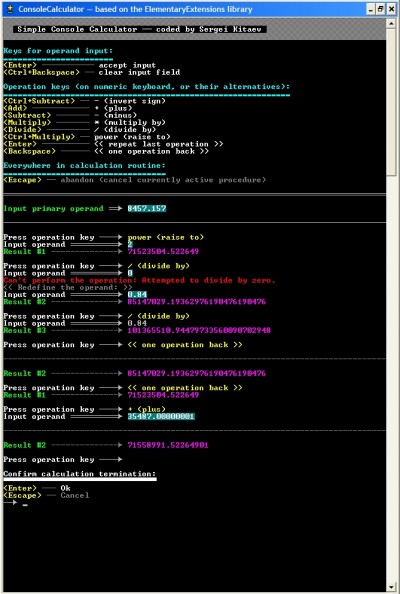This screenshot has height=594, width=400.
Task: Click the highlighted operand 35487.00000001
Action: point(161,416)
